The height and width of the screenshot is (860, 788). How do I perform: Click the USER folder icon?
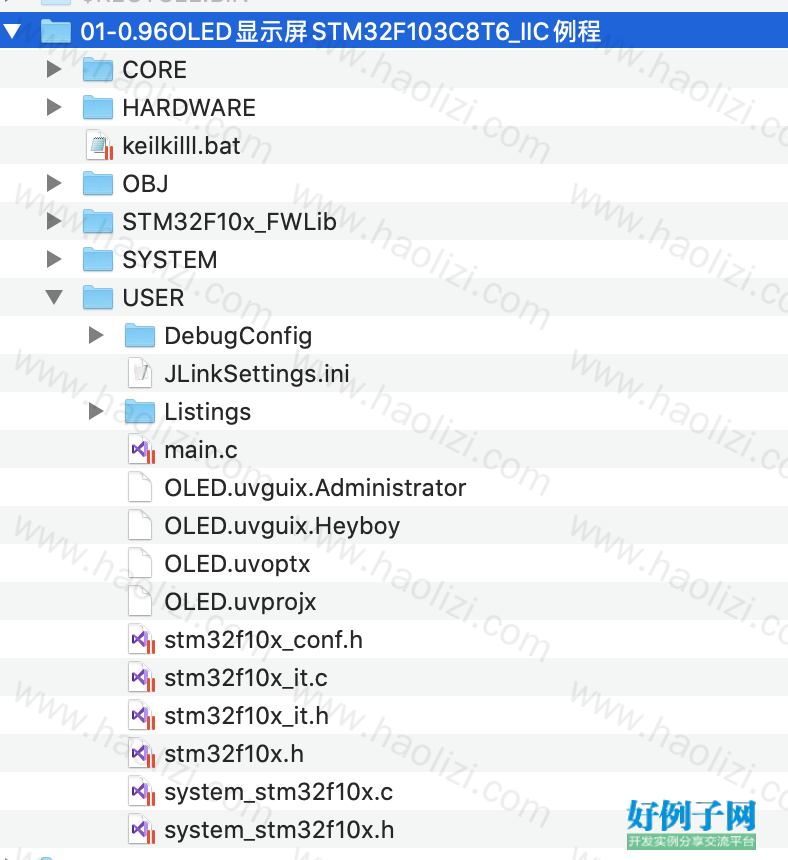coord(98,297)
